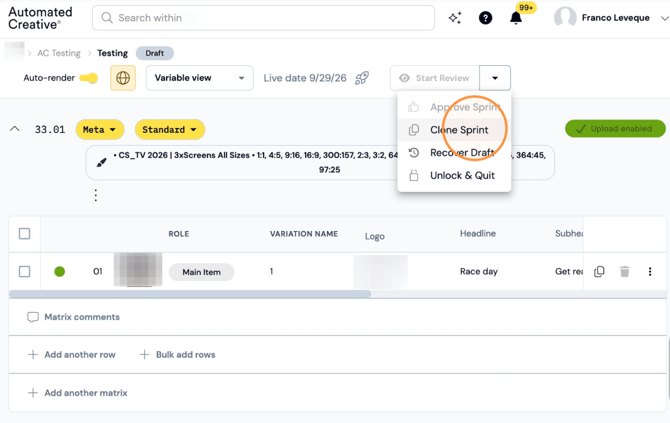The image size is (670, 423).
Task: Click the green status dot in row 01
Action: coord(60,271)
